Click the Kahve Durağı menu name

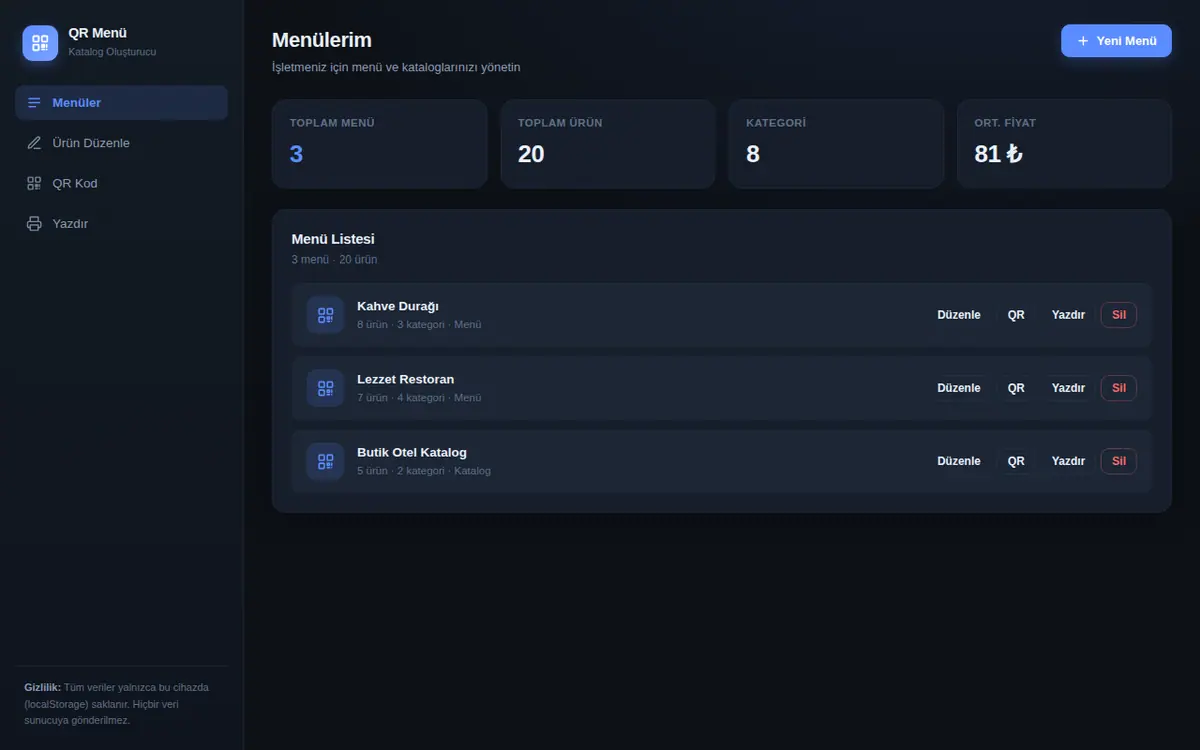coord(398,306)
